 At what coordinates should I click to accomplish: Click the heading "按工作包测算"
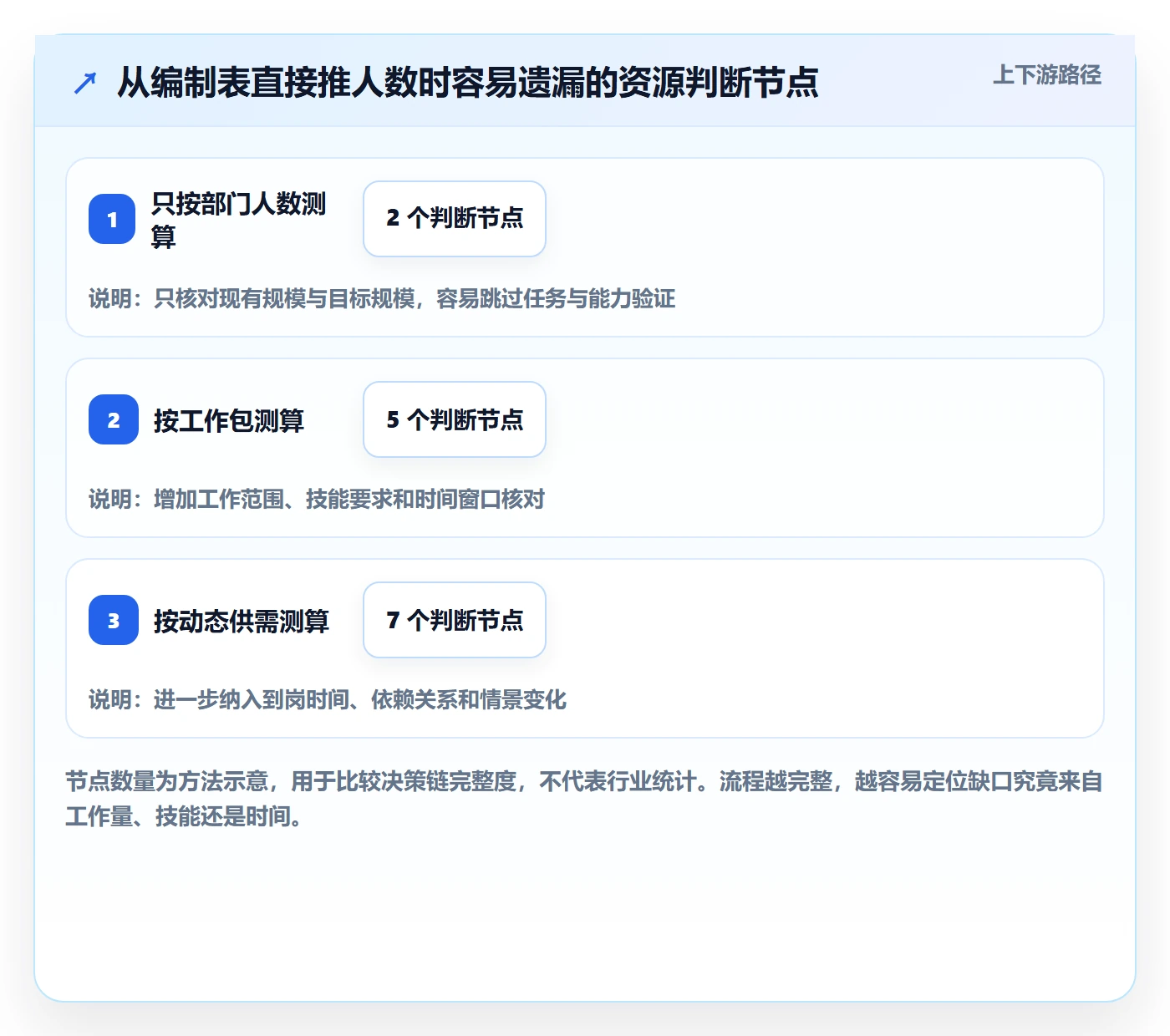[229, 420]
